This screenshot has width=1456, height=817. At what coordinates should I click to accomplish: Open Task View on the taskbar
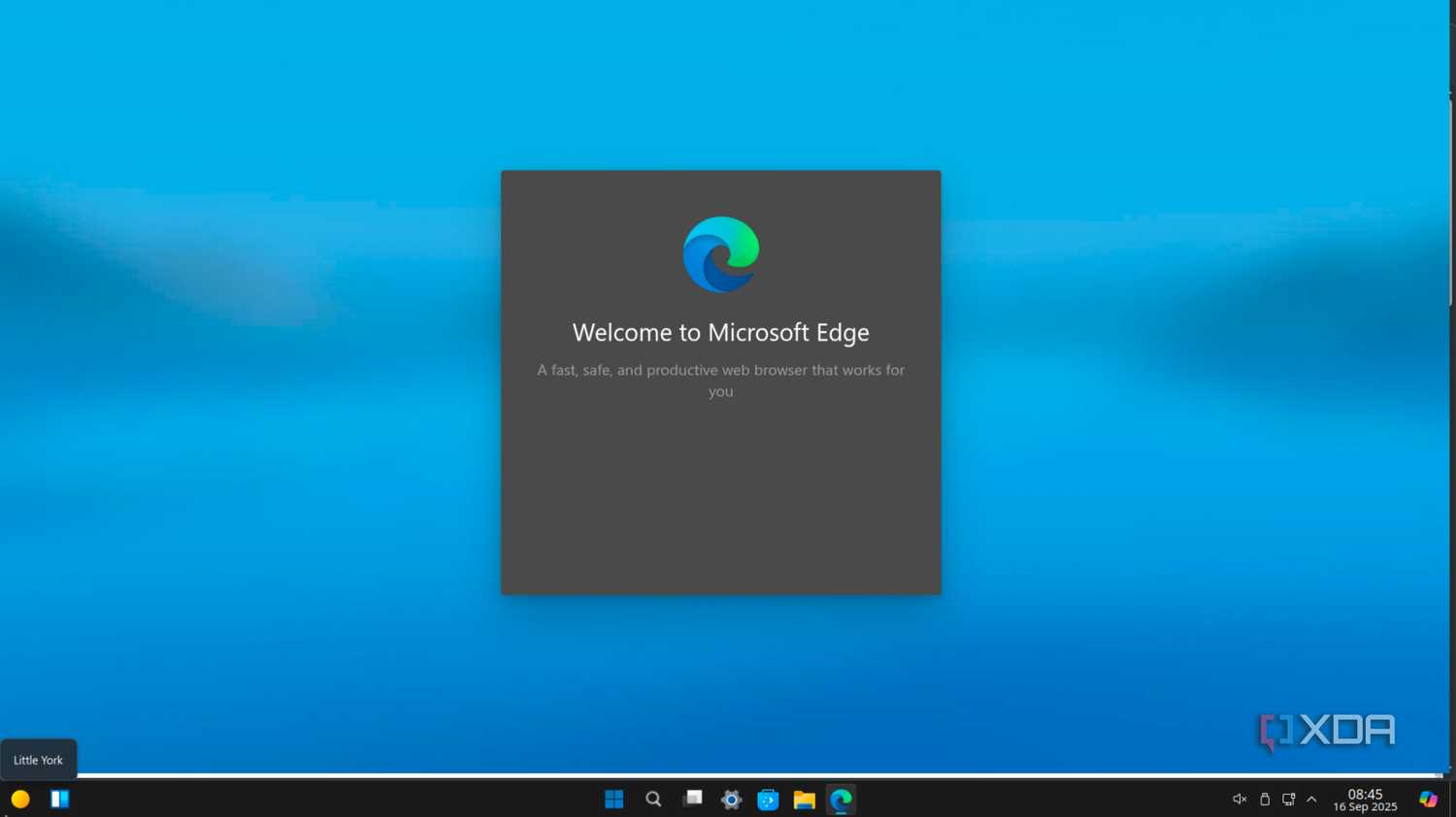point(692,800)
